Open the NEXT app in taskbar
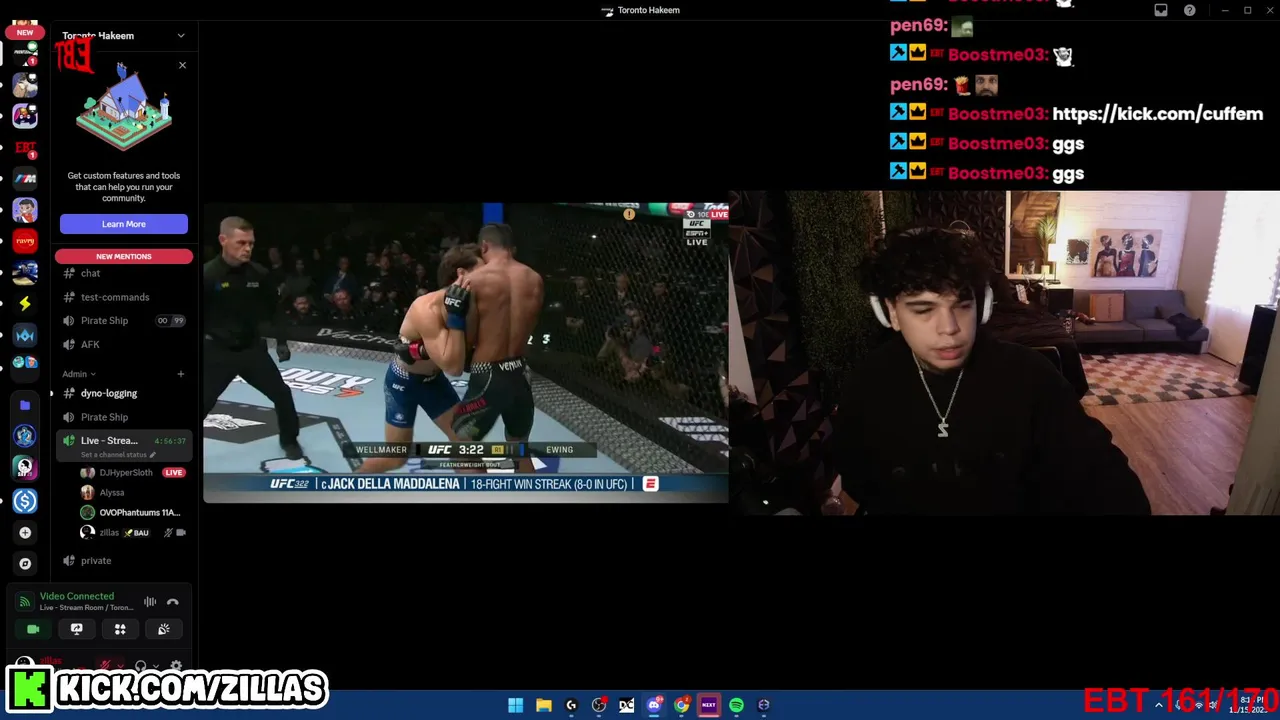 709,705
